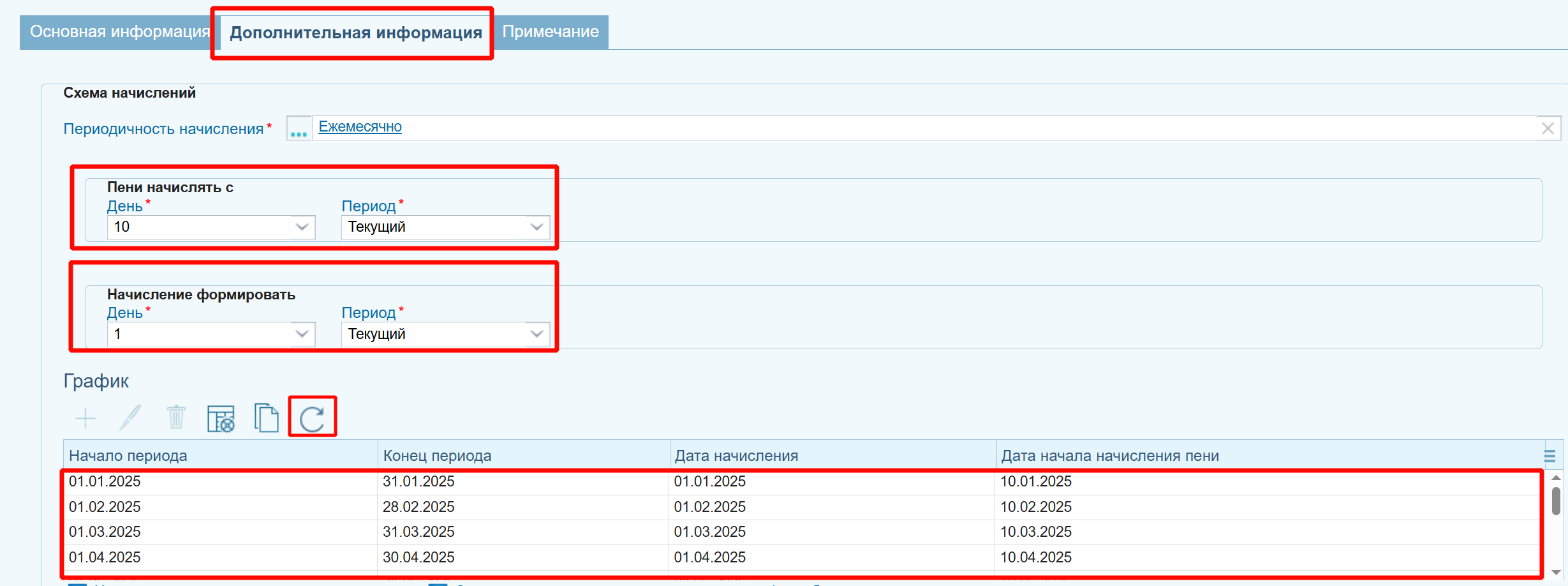Image resolution: width=1568 pixels, height=586 pixels.
Task: Click the pencil edit icon
Action: (x=130, y=418)
